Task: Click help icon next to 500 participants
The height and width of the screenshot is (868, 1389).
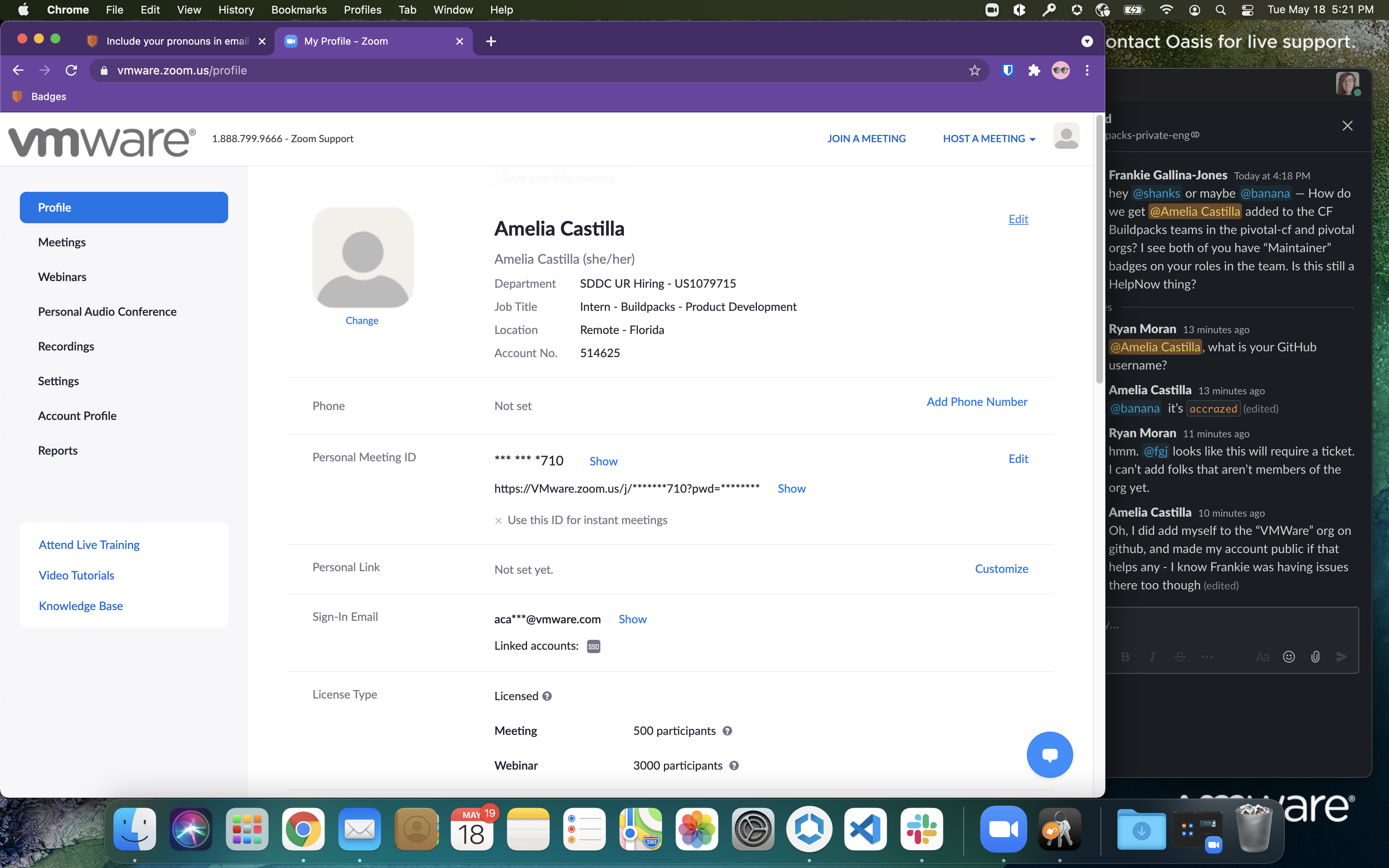Action: point(727,731)
